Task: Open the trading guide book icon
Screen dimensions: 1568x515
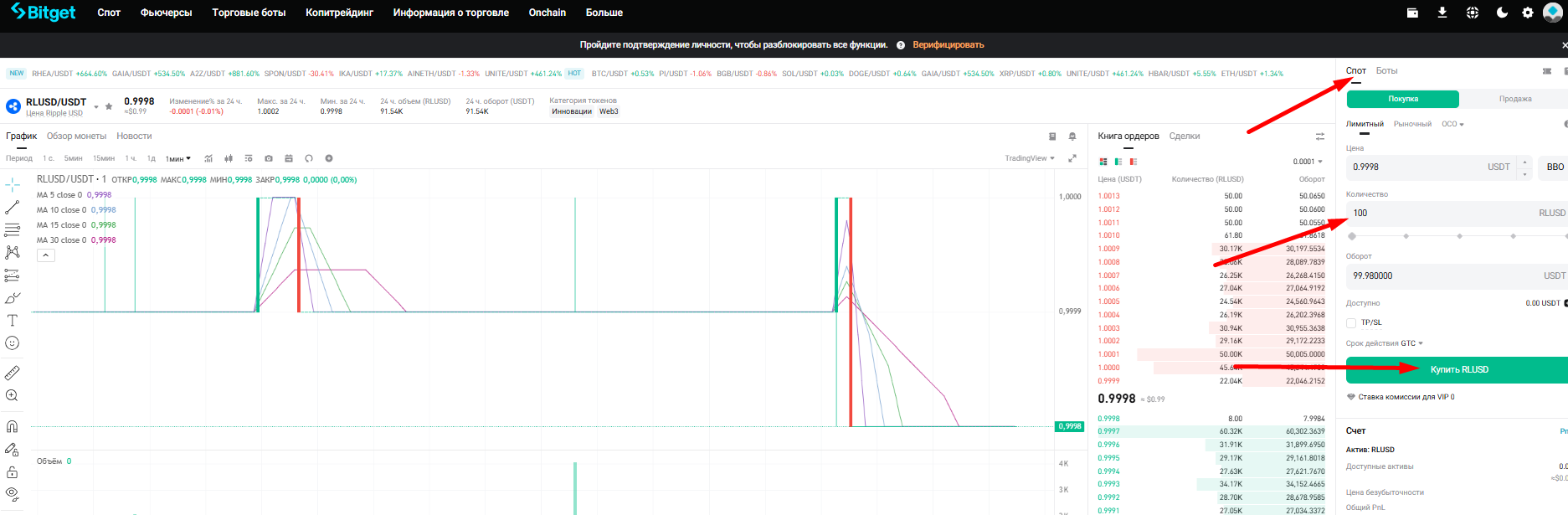Action: (1052, 136)
